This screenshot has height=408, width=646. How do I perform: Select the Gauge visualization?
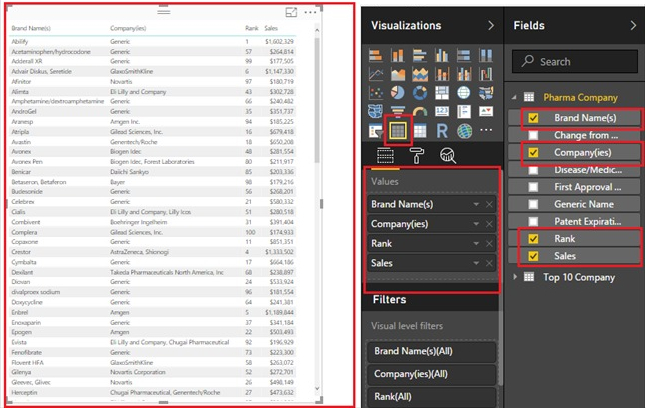420,112
